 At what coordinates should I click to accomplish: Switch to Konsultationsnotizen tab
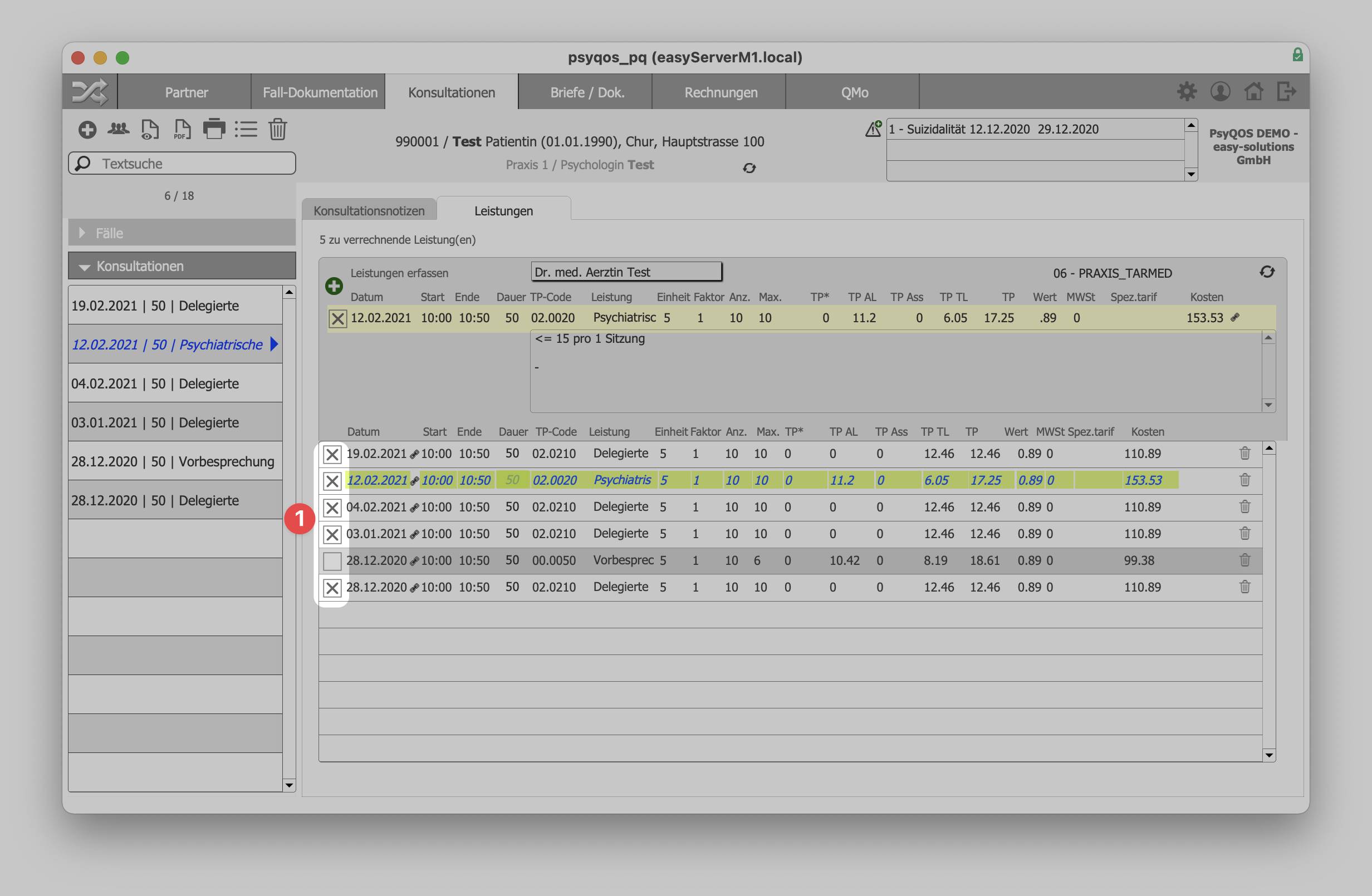coord(369,210)
